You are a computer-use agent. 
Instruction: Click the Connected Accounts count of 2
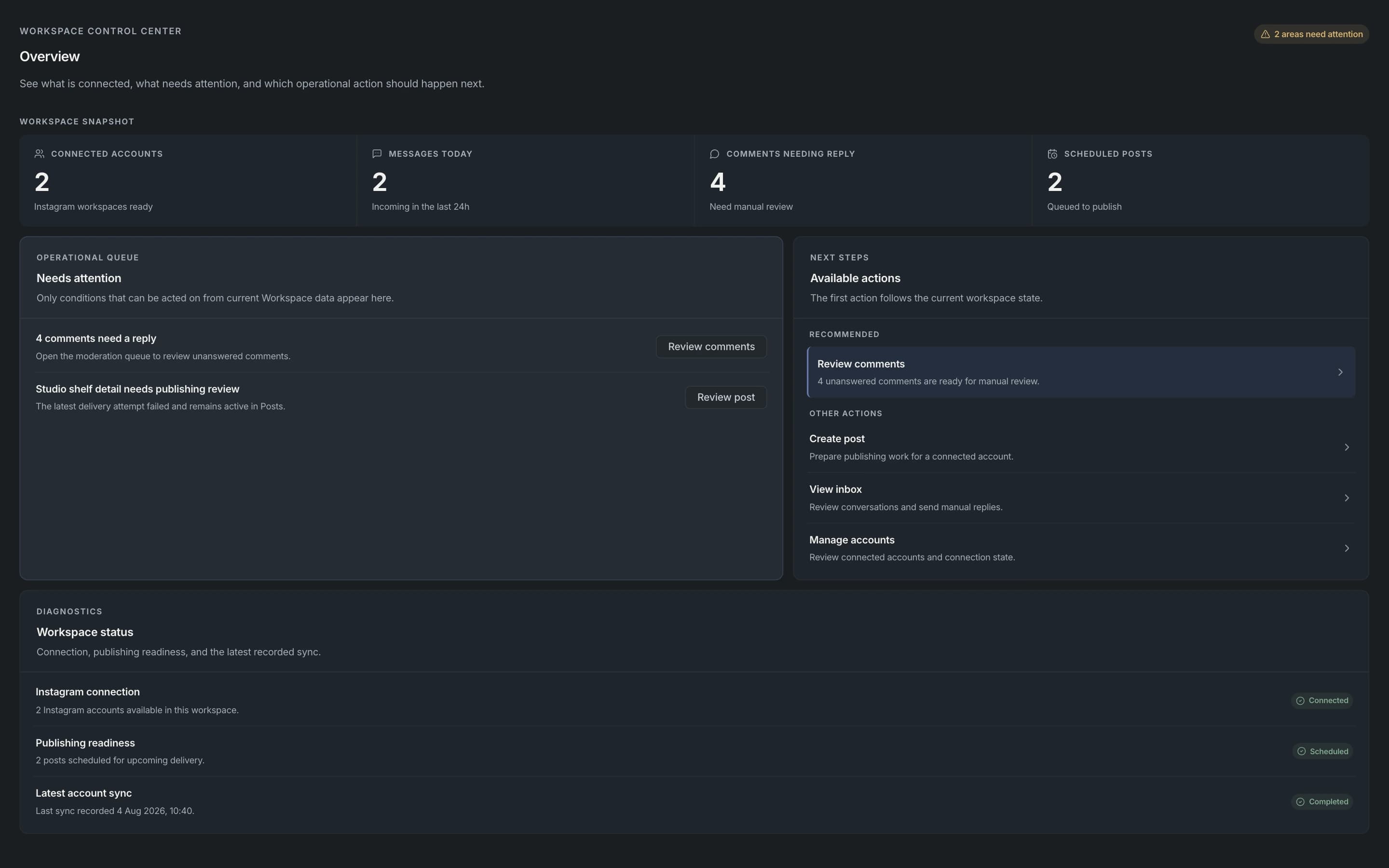click(x=42, y=183)
